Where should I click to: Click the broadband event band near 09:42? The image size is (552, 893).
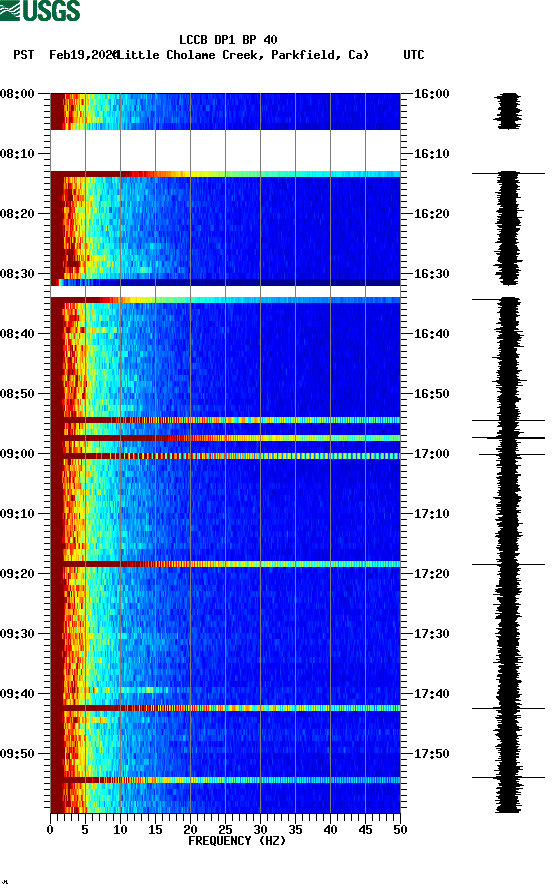coord(226,708)
